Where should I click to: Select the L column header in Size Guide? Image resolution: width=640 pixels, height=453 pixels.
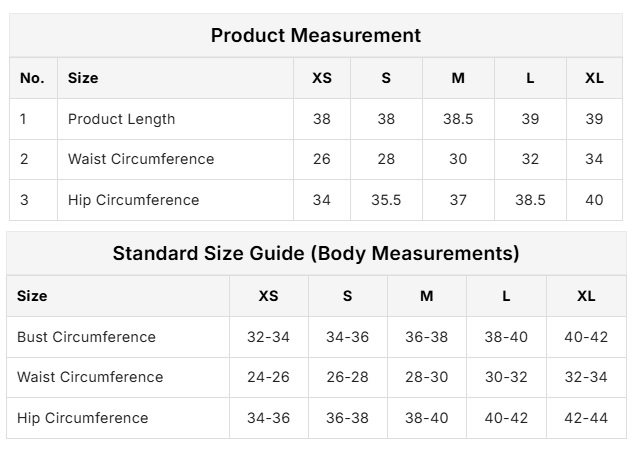[x=506, y=296]
